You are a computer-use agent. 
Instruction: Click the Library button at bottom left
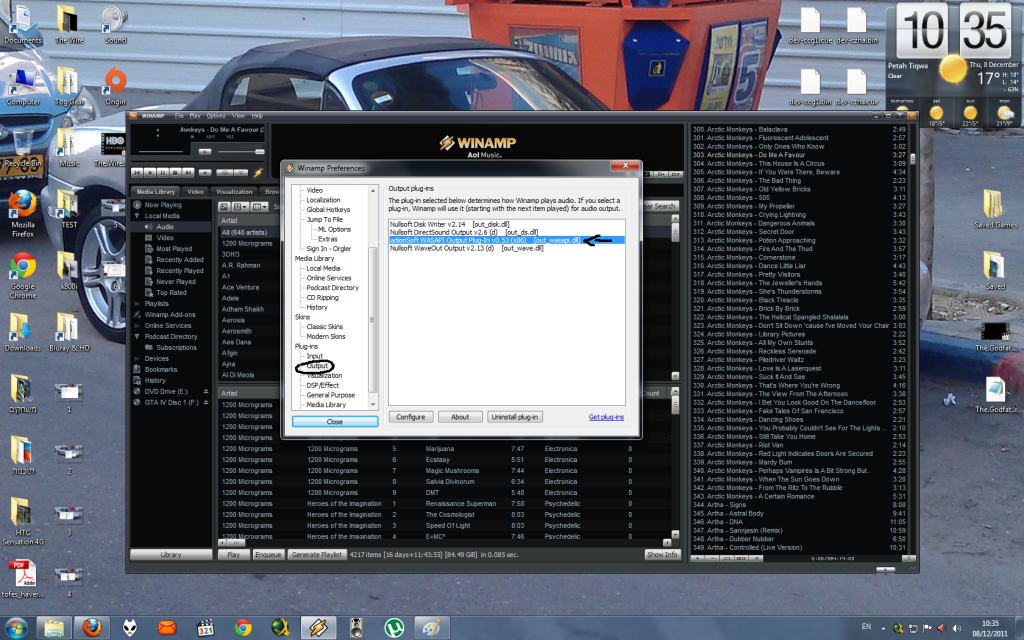point(171,554)
